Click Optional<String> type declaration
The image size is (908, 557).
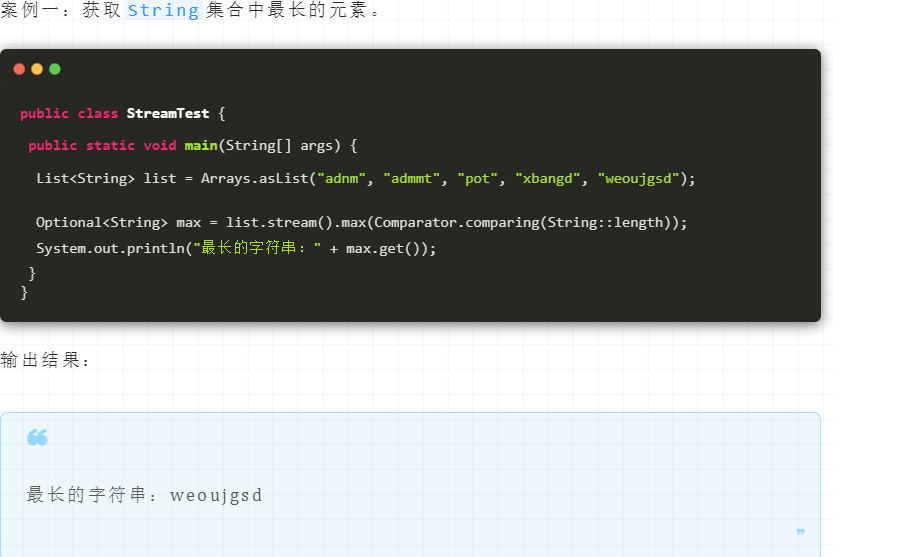click(x=102, y=222)
